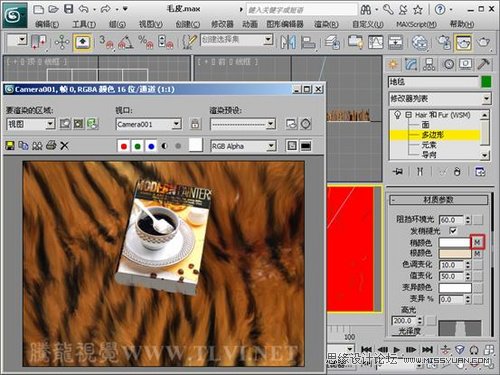
Task: Select the Align tool
Action: pyautogui.click(x=308, y=42)
